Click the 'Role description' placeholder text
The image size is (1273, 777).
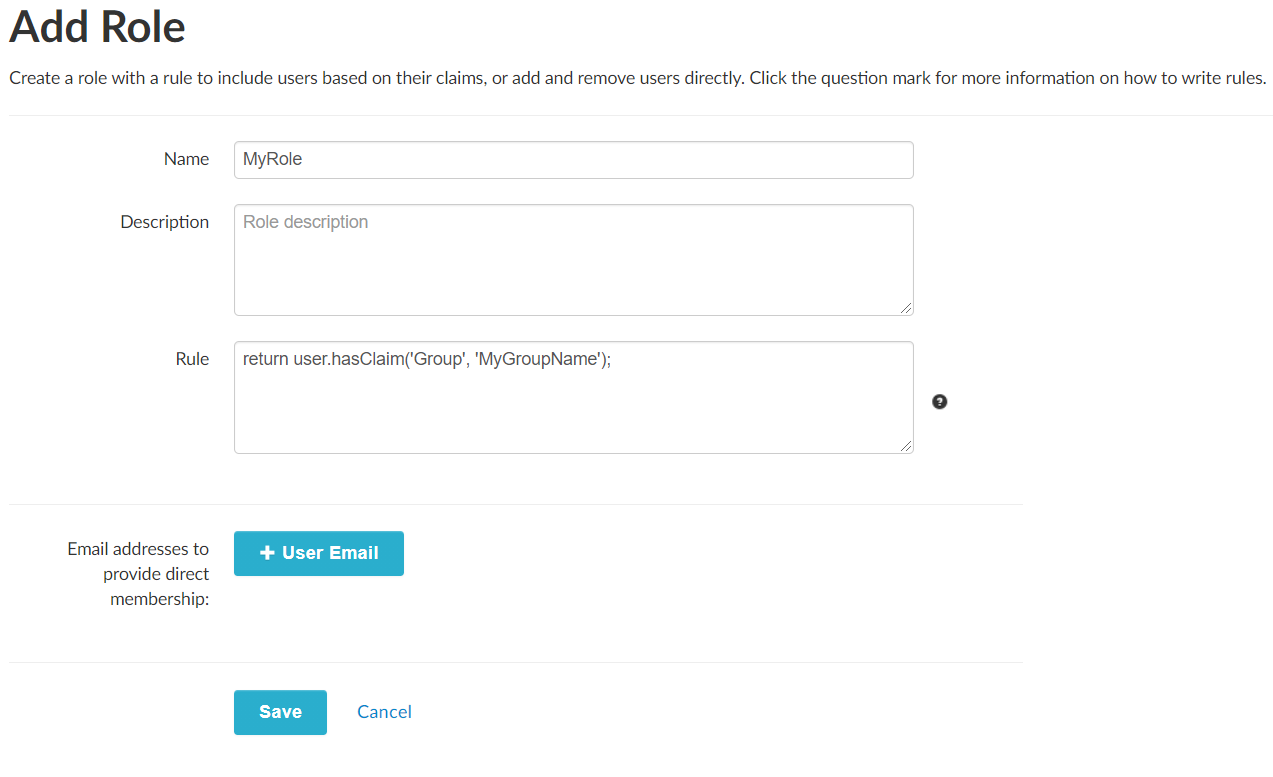[306, 222]
